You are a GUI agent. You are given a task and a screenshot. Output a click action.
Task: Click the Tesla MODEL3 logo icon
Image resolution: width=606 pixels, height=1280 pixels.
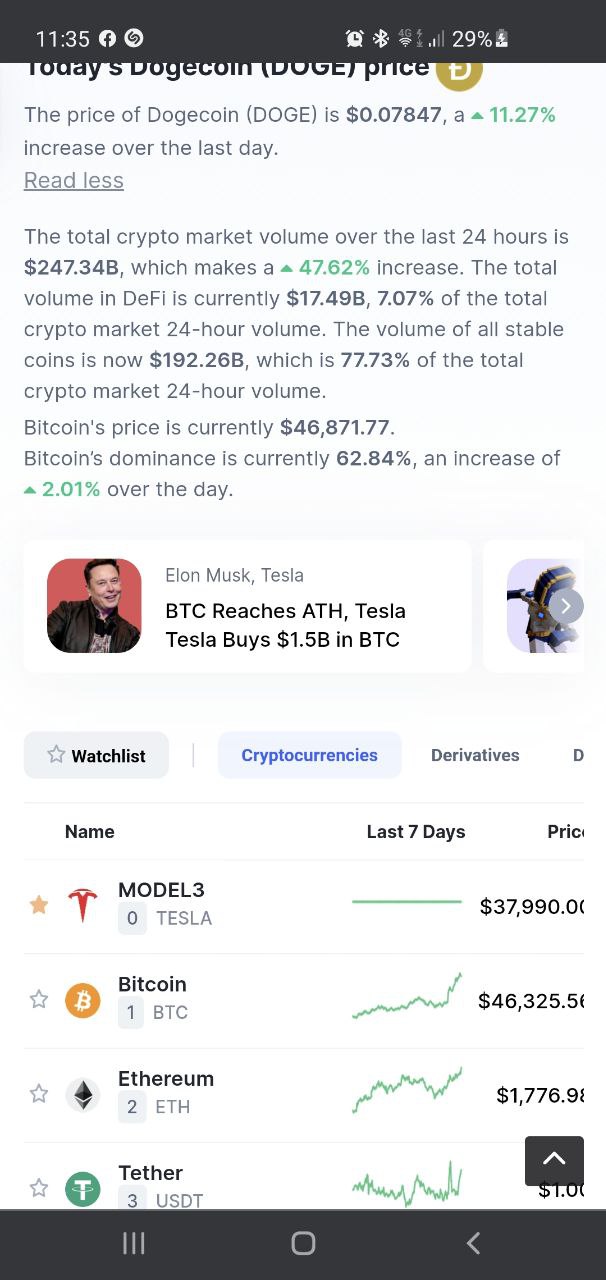click(83, 905)
